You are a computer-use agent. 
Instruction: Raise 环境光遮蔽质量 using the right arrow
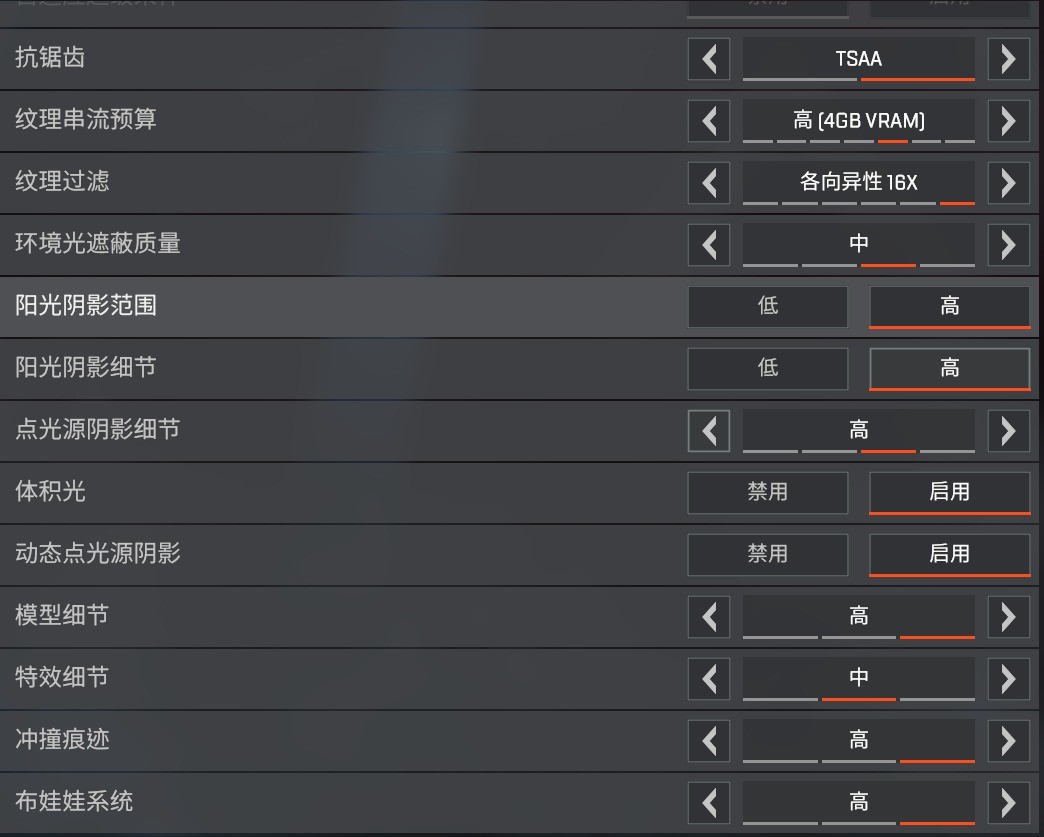point(1008,245)
